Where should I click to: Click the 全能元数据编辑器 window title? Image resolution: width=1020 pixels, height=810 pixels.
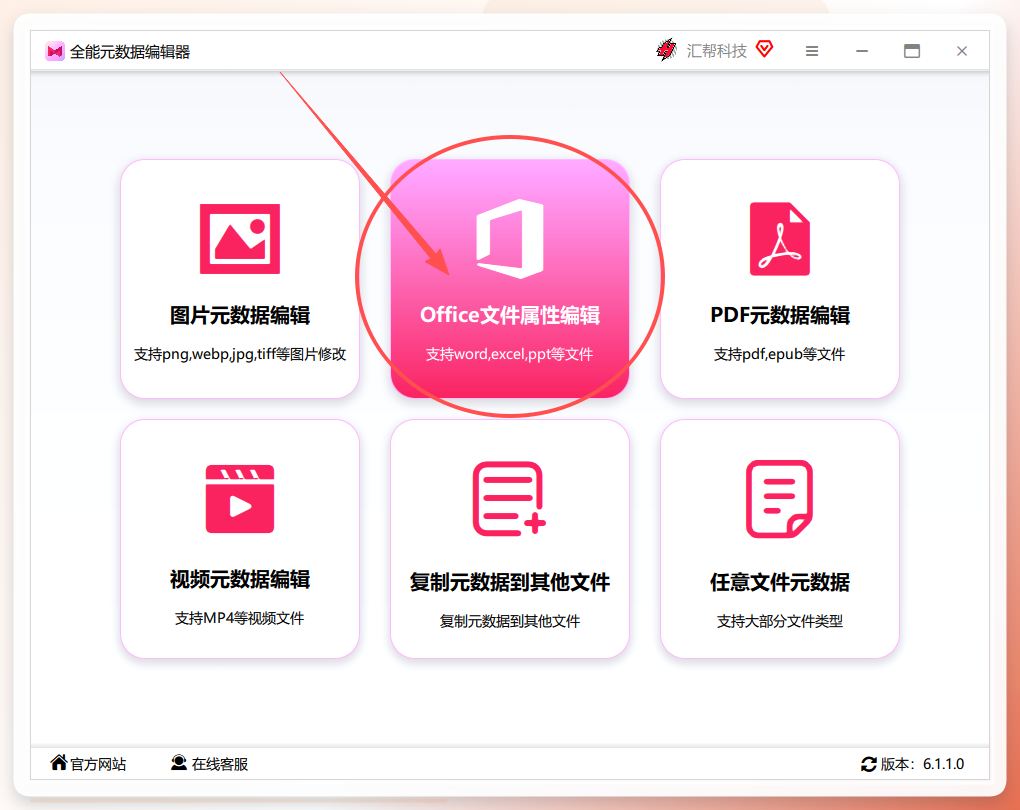coord(129,52)
